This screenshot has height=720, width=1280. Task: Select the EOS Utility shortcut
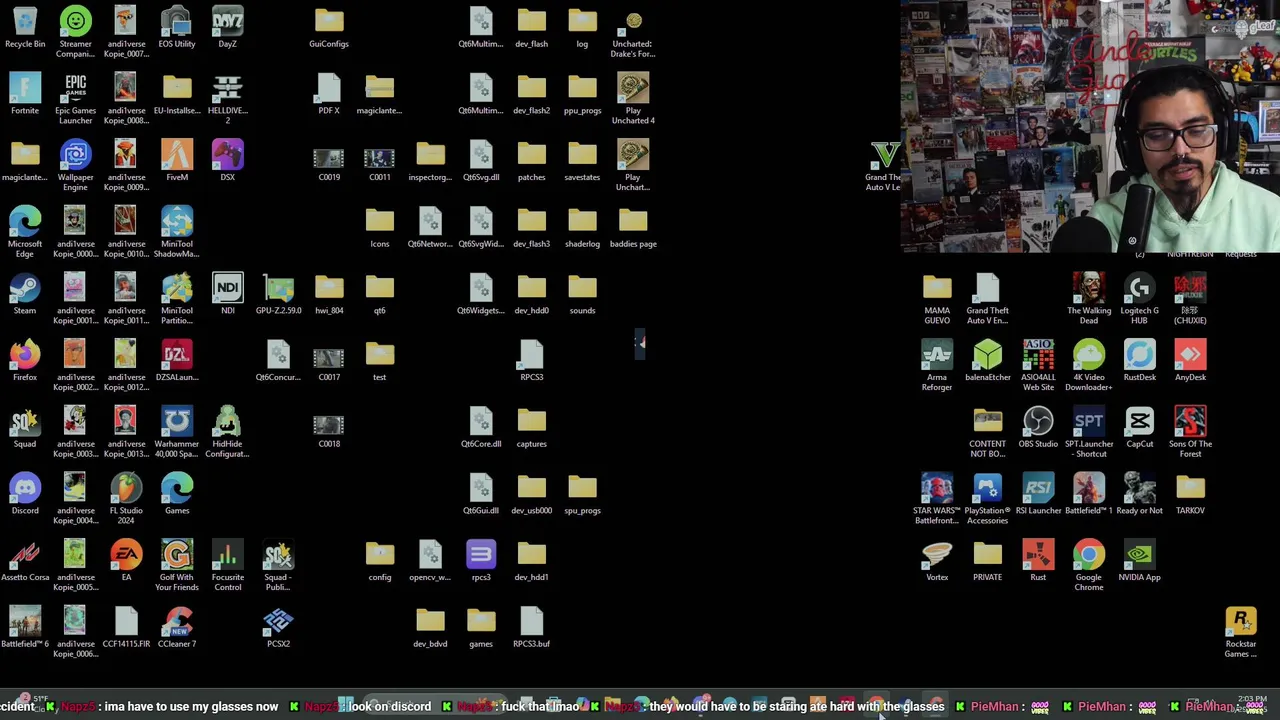point(177,28)
